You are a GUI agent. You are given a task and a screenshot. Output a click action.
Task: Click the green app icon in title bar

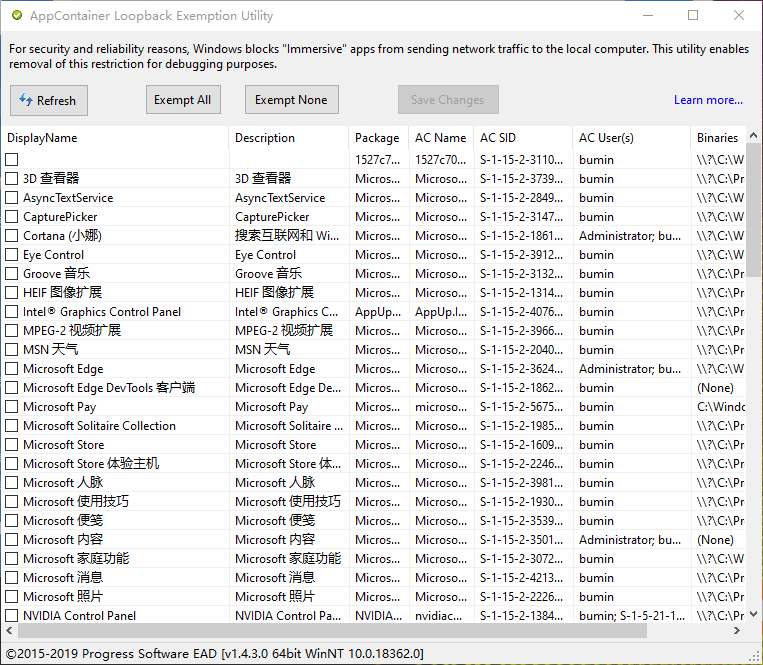17,16
